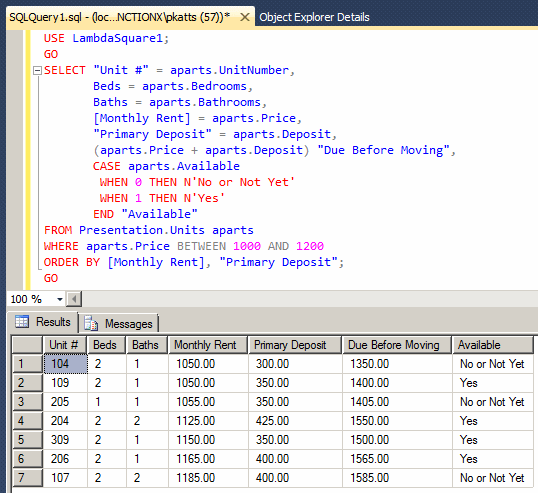Open the Results tab
Image resolution: width=538 pixels, height=493 pixels.
click(x=43, y=322)
